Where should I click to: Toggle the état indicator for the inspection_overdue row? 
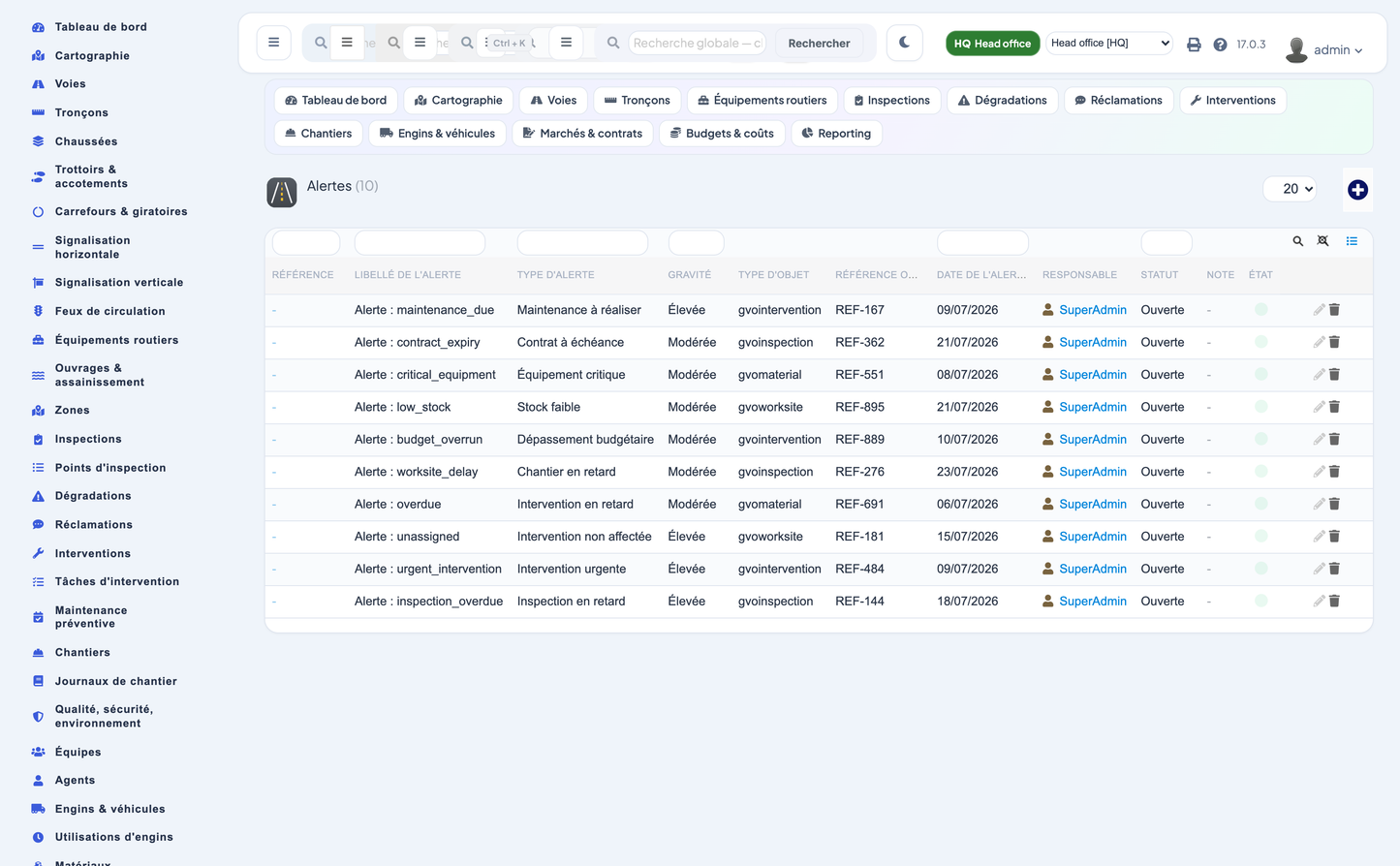point(1260,602)
